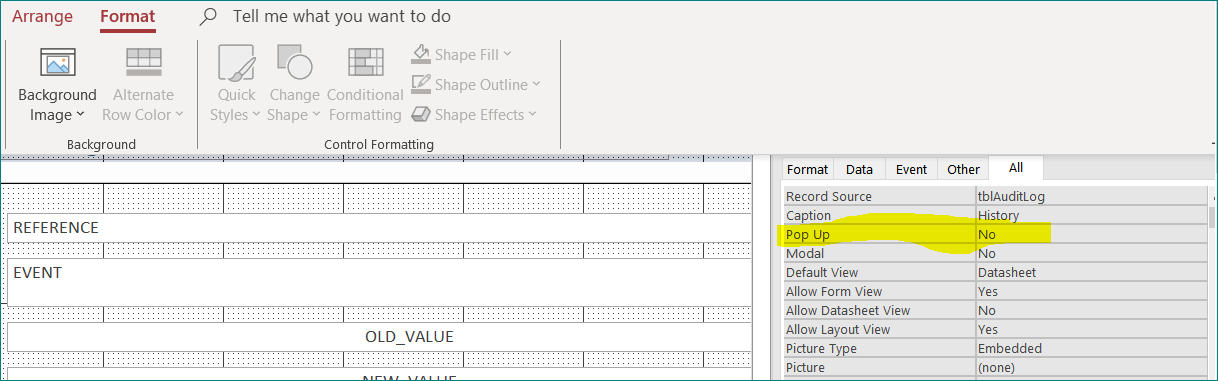Select the Event tab in property sheet
The width and height of the screenshot is (1218, 381).
tap(911, 169)
